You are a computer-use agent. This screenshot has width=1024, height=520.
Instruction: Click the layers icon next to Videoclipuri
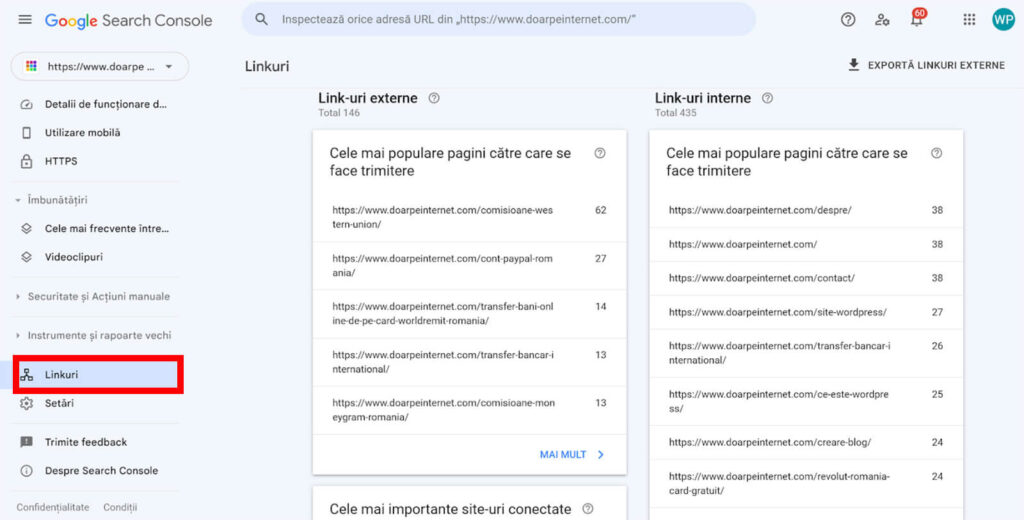tap(26, 257)
